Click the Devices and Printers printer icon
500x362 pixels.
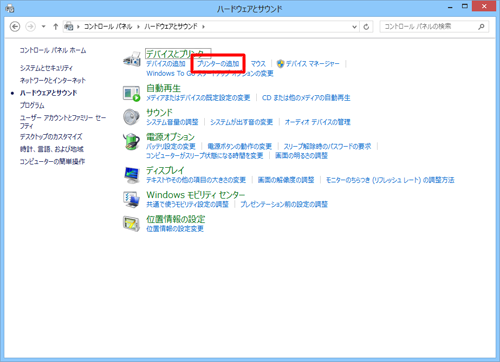click(132, 59)
